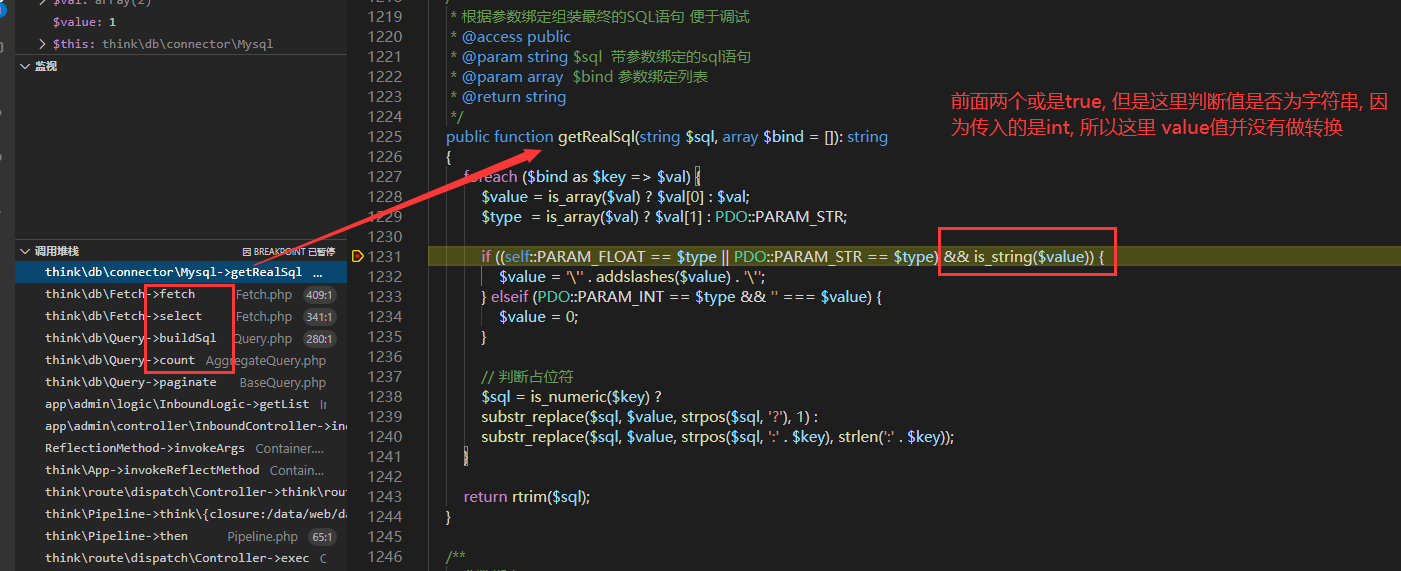Open the Query->paginate stack frame
1401x571 pixels.
(x=181, y=382)
